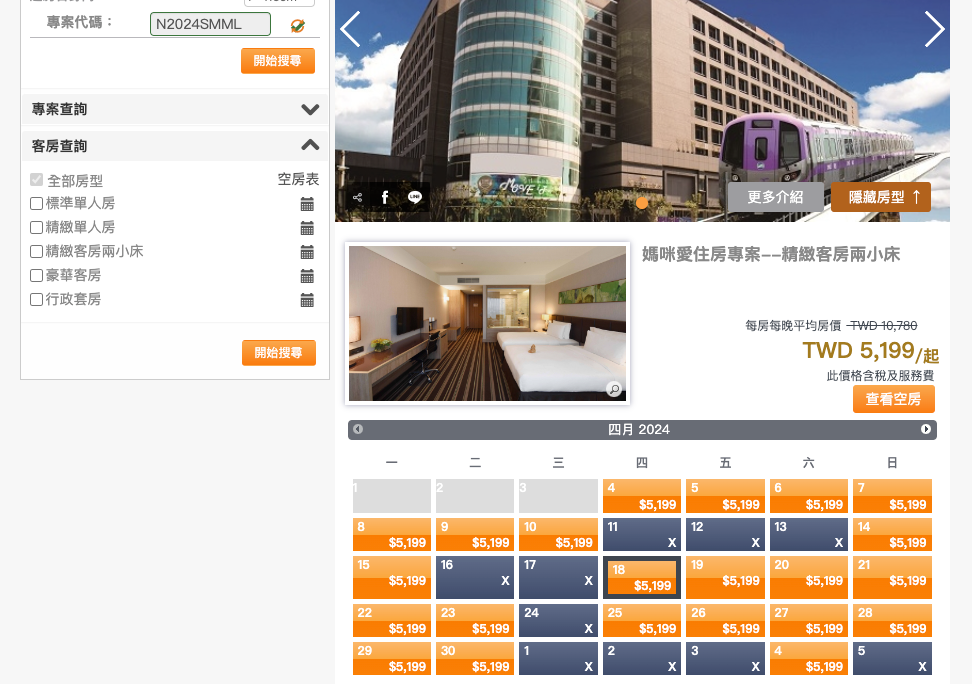Select April 25 date cell

[641, 620]
